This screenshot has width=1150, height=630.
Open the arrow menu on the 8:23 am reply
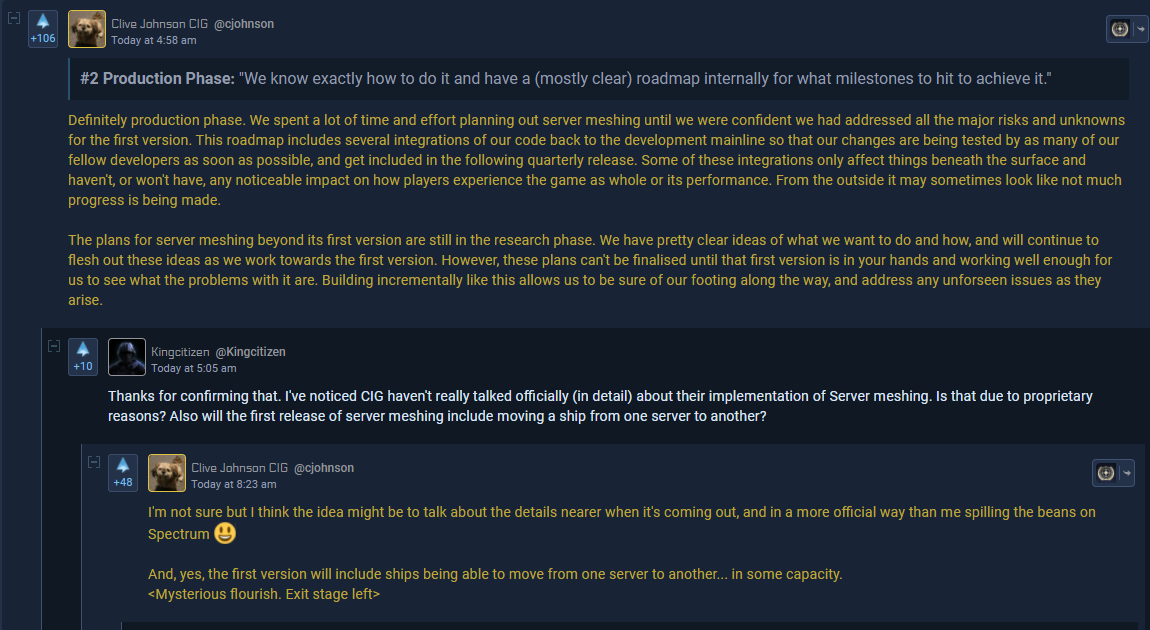(x=1127, y=473)
